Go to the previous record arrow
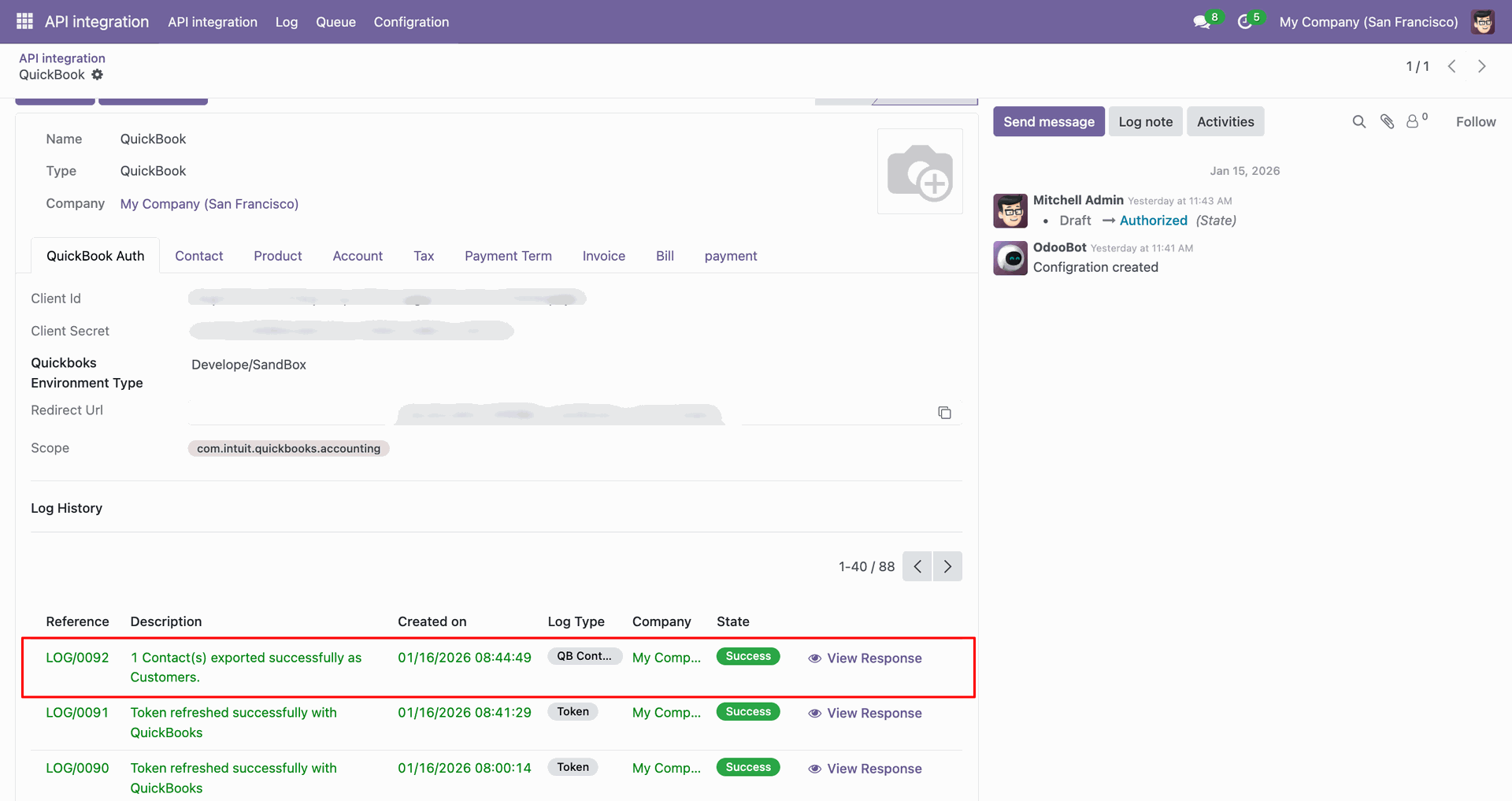The width and height of the screenshot is (1512, 801). (x=1452, y=66)
